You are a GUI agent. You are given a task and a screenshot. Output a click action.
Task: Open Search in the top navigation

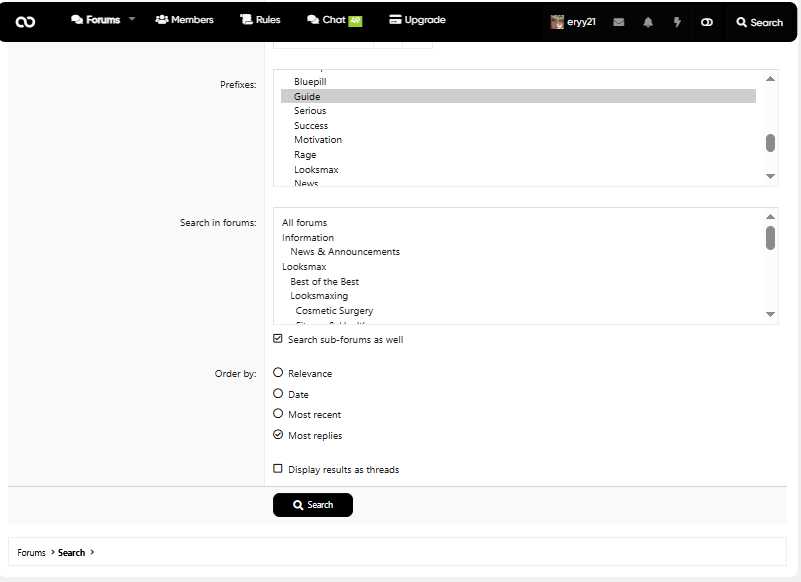759,22
